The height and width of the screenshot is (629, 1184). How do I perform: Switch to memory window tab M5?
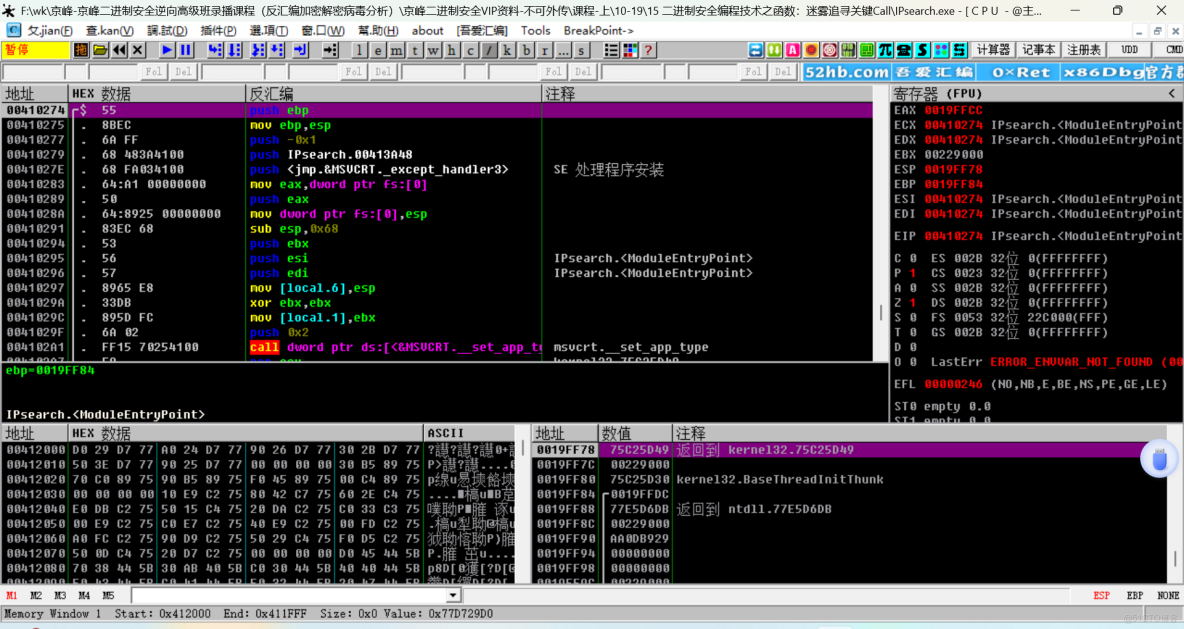click(x=108, y=596)
